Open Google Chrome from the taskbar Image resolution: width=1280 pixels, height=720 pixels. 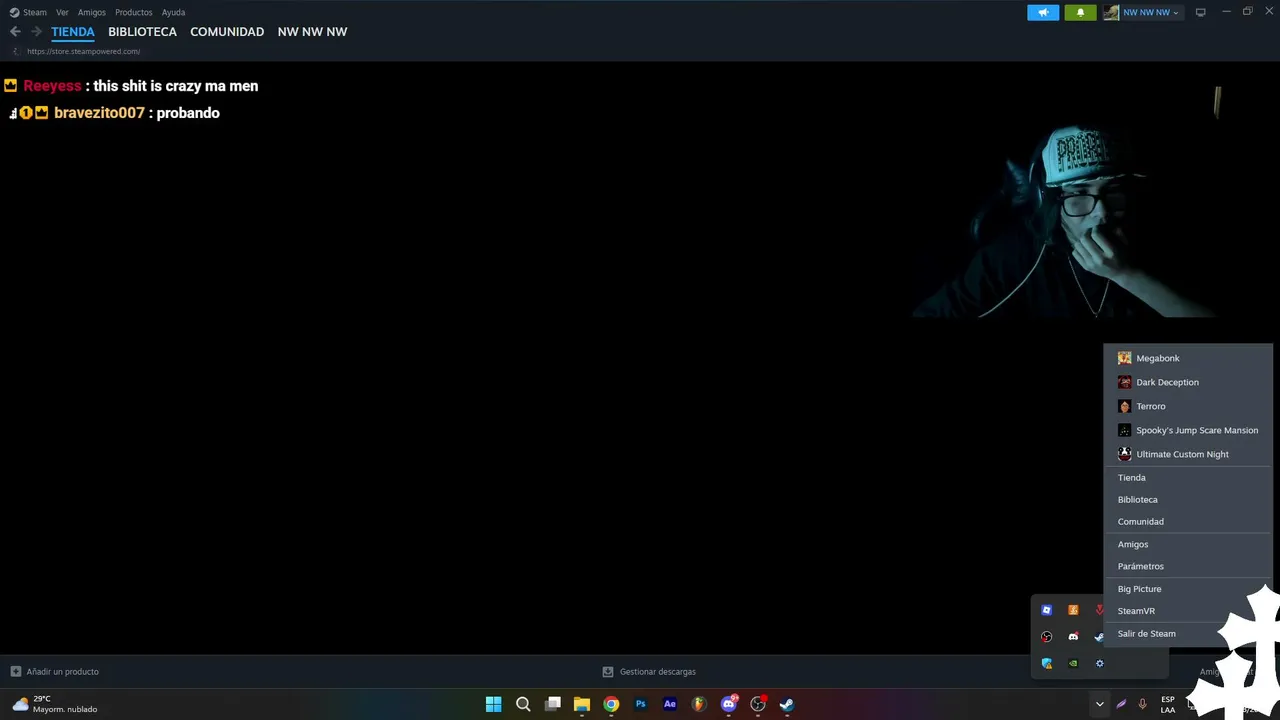pyautogui.click(x=611, y=704)
